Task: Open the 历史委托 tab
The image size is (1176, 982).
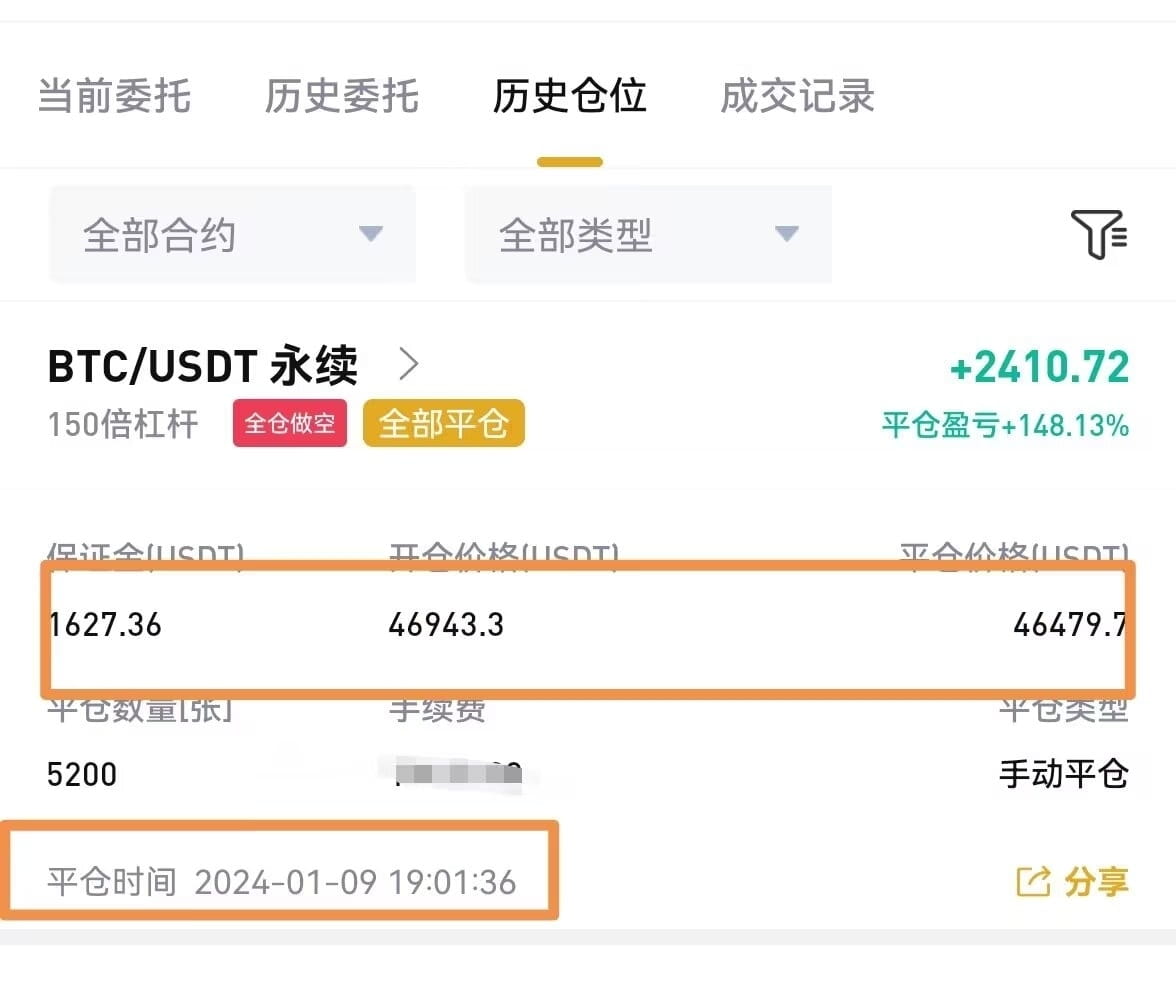Action: click(x=341, y=96)
